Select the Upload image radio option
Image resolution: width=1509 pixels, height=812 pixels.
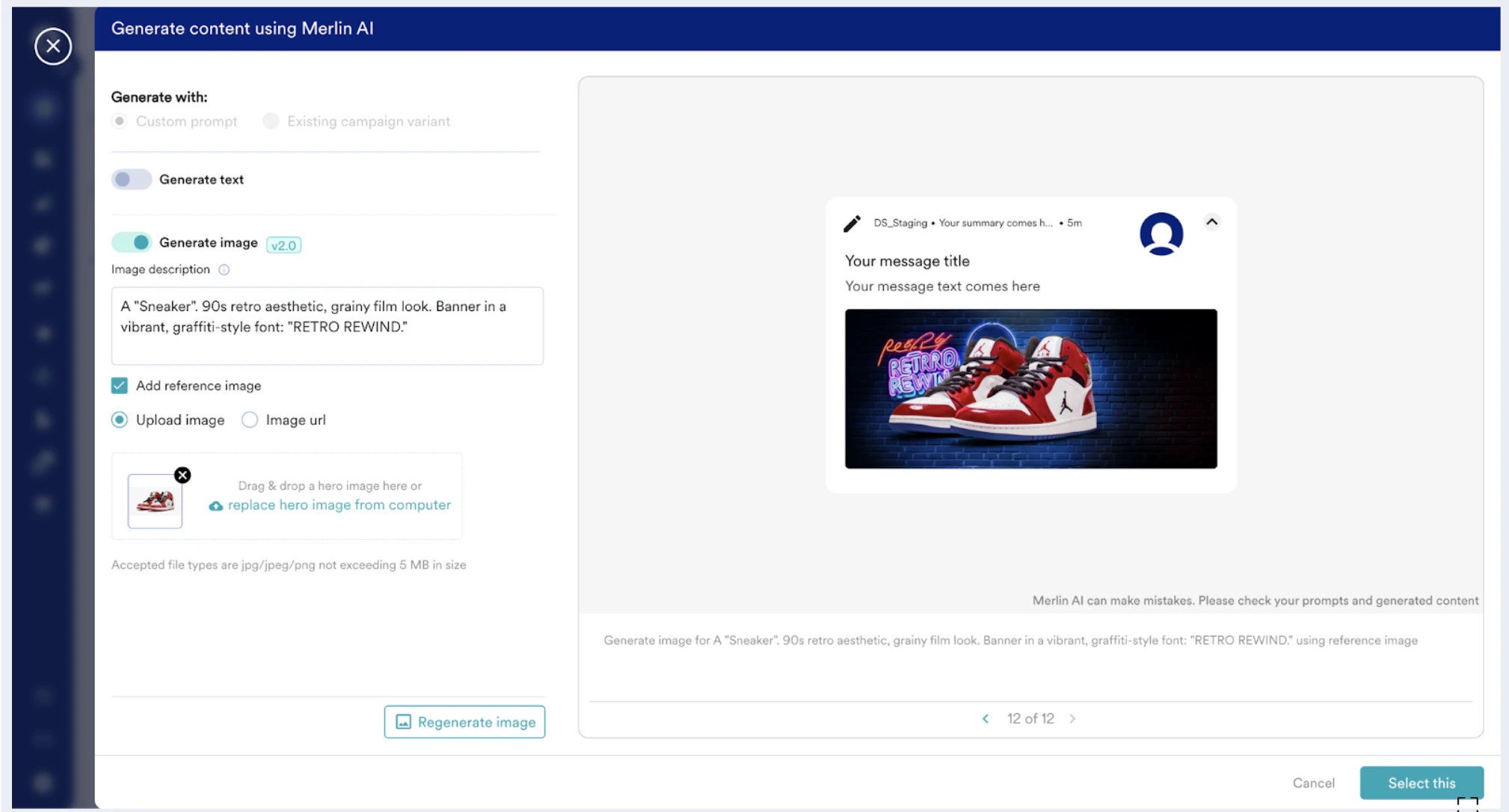coord(120,420)
